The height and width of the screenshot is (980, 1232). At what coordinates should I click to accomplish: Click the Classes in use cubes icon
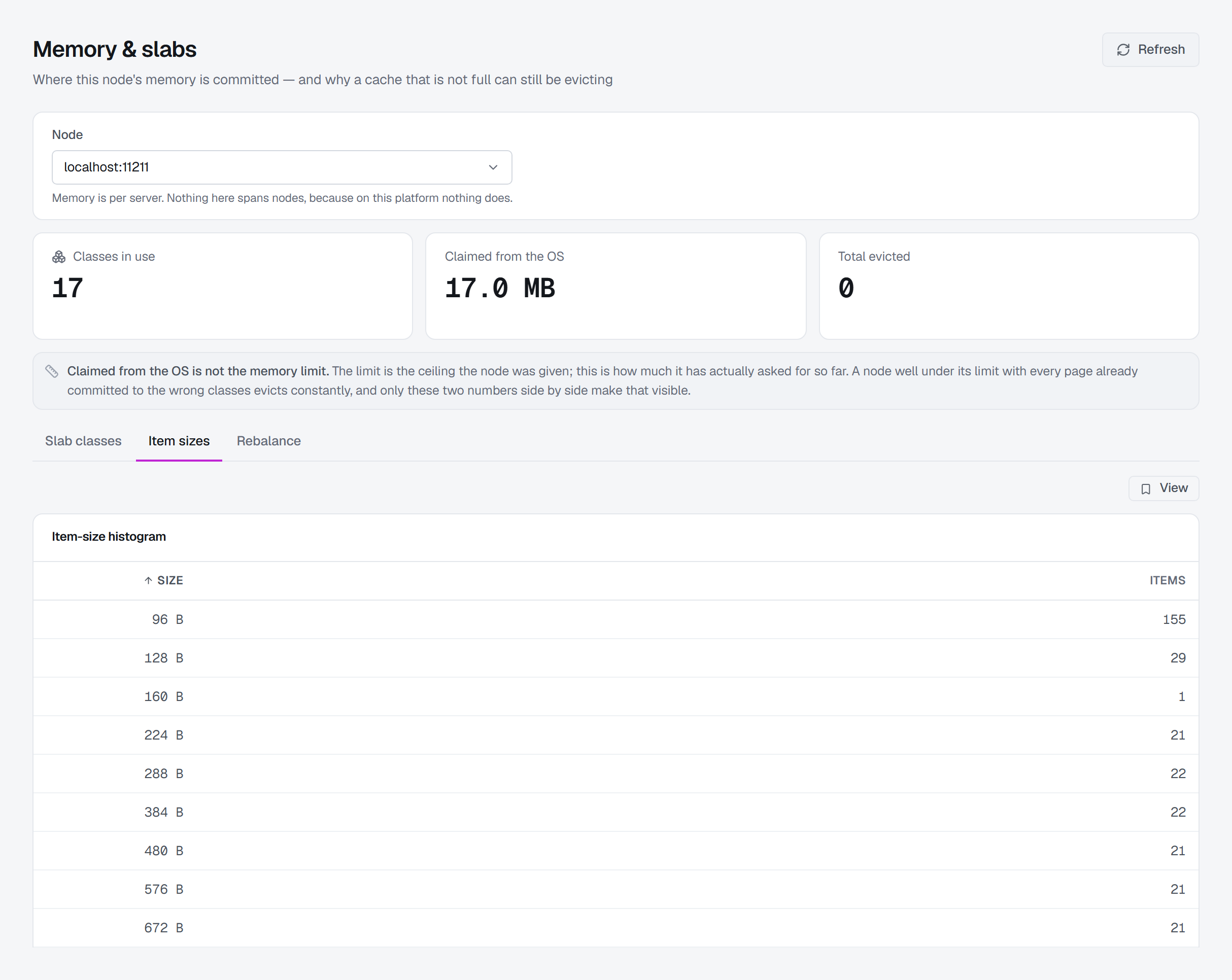pos(59,257)
